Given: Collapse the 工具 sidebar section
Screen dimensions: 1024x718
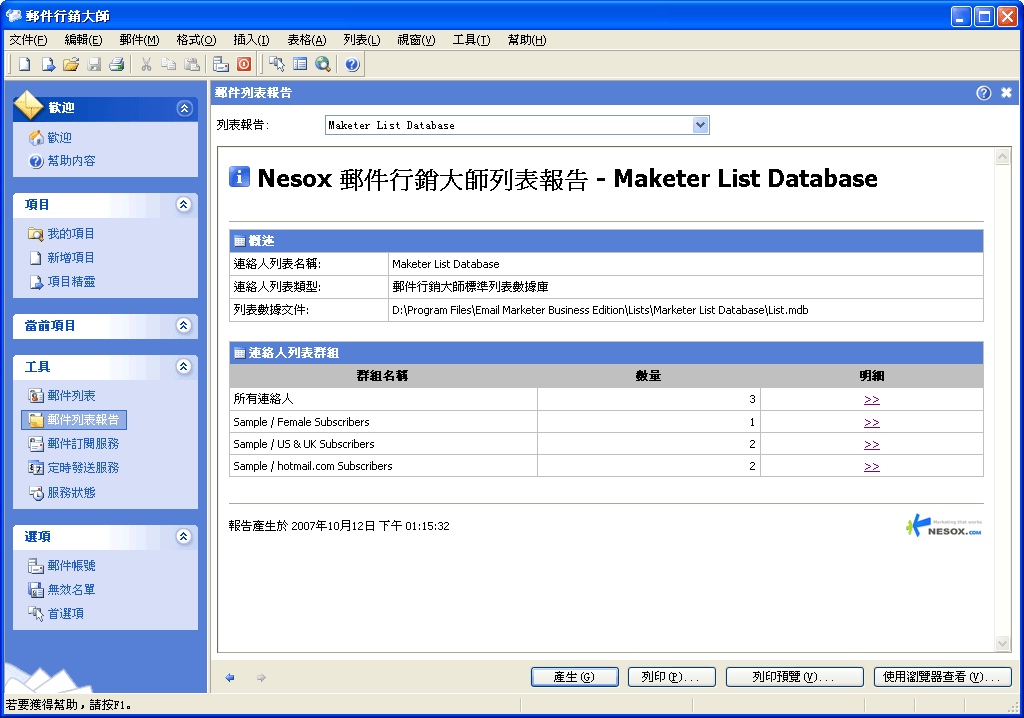Looking at the screenshot, I should click(183, 367).
